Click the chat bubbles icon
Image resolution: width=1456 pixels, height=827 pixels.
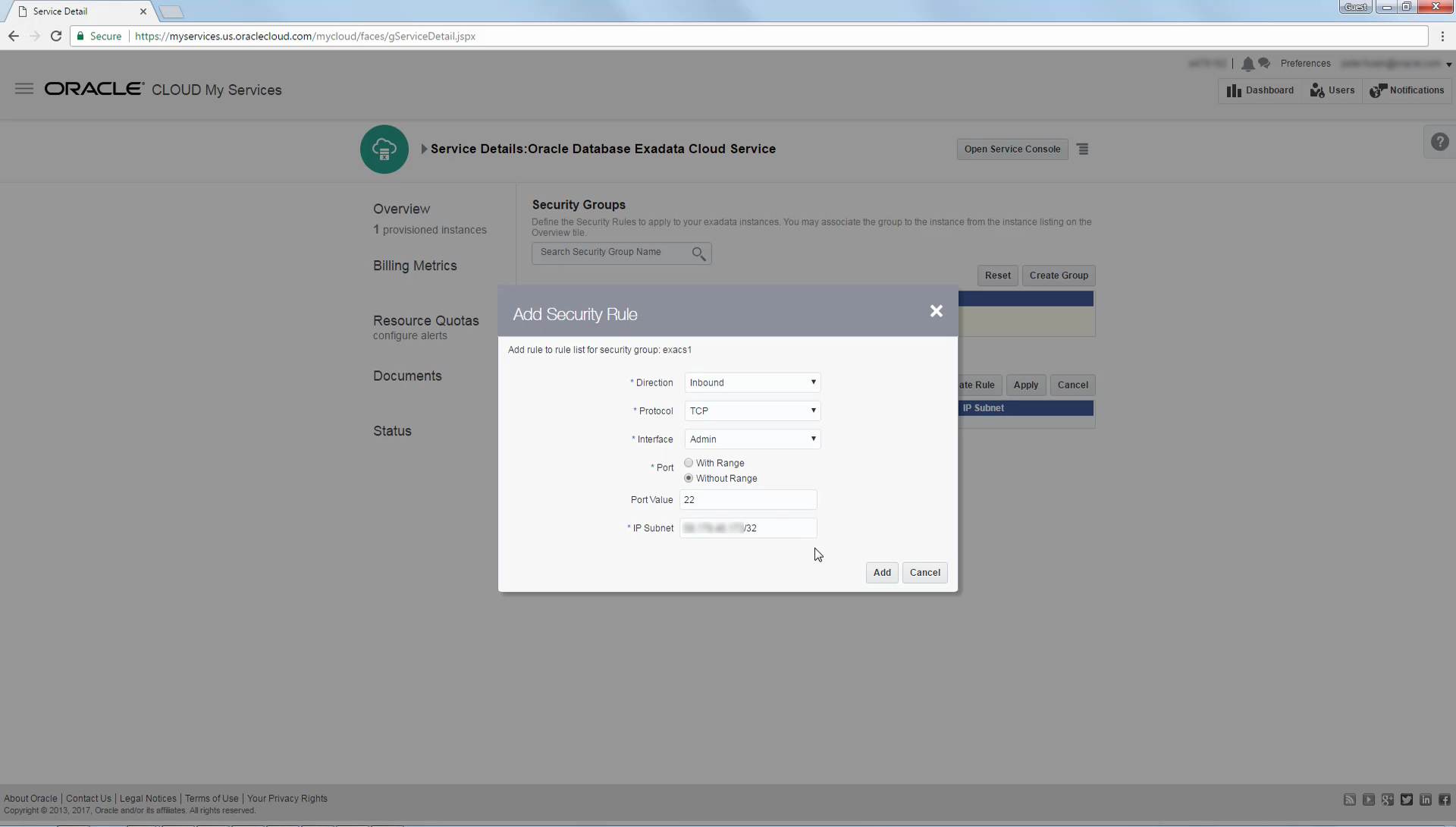tap(1264, 64)
